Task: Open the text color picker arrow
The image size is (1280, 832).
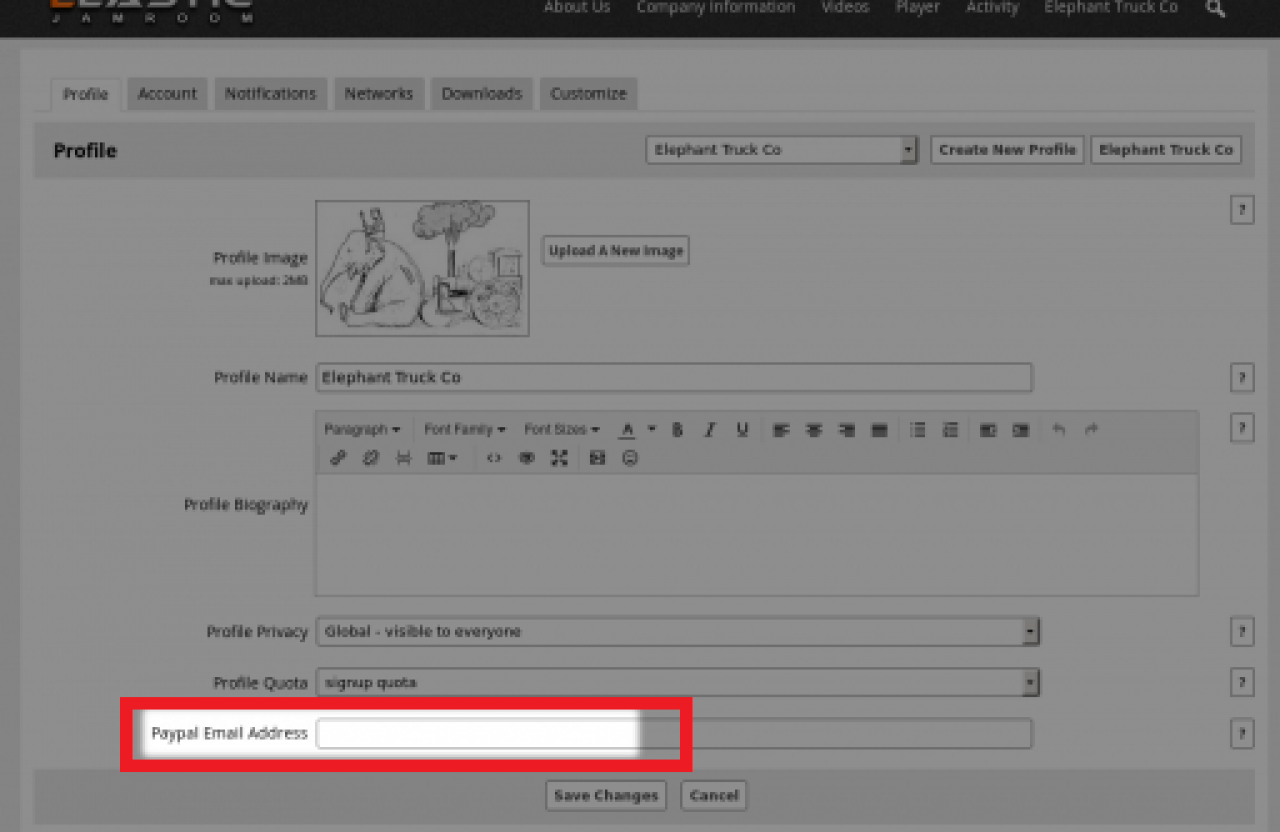Action: pos(651,430)
